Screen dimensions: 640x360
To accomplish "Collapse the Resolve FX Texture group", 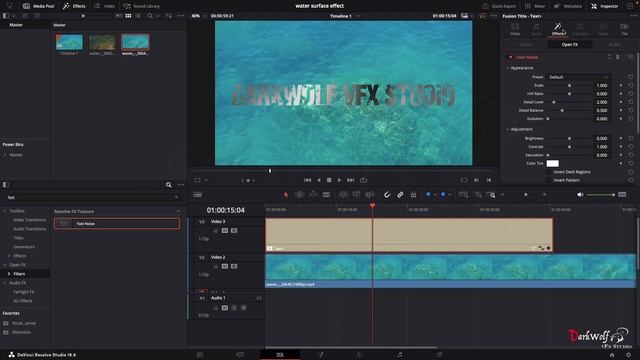I will point(178,211).
